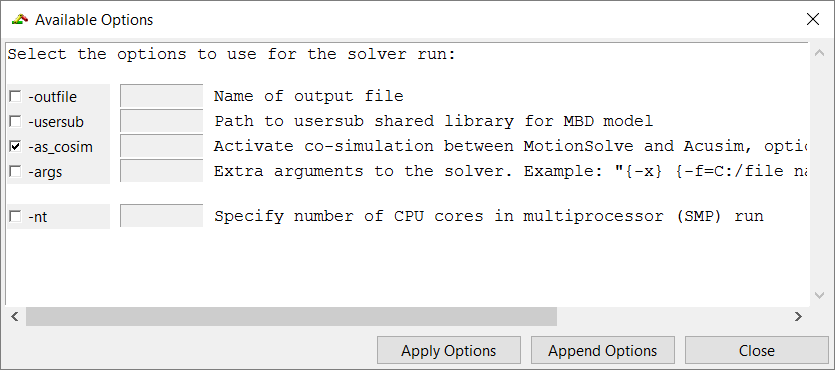
Task: Select the -args text field
Action: [x=161, y=171]
